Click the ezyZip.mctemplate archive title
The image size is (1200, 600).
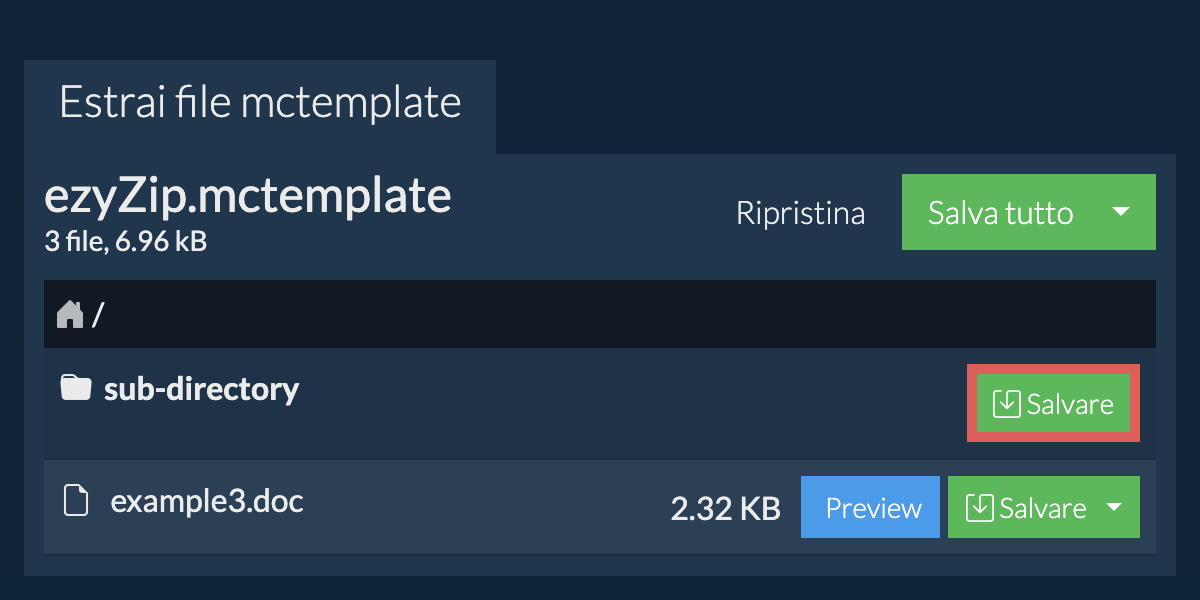[x=248, y=197]
